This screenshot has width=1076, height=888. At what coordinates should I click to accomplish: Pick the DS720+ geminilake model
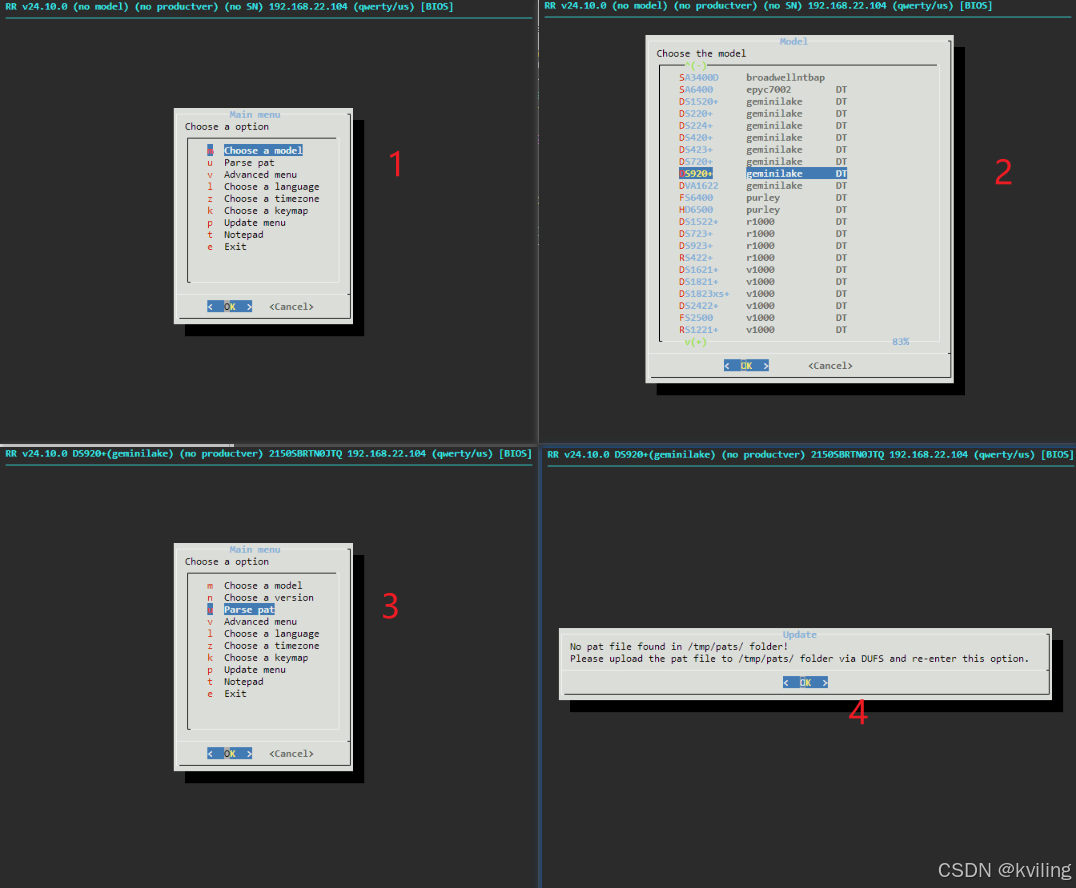pyautogui.click(x=762, y=161)
